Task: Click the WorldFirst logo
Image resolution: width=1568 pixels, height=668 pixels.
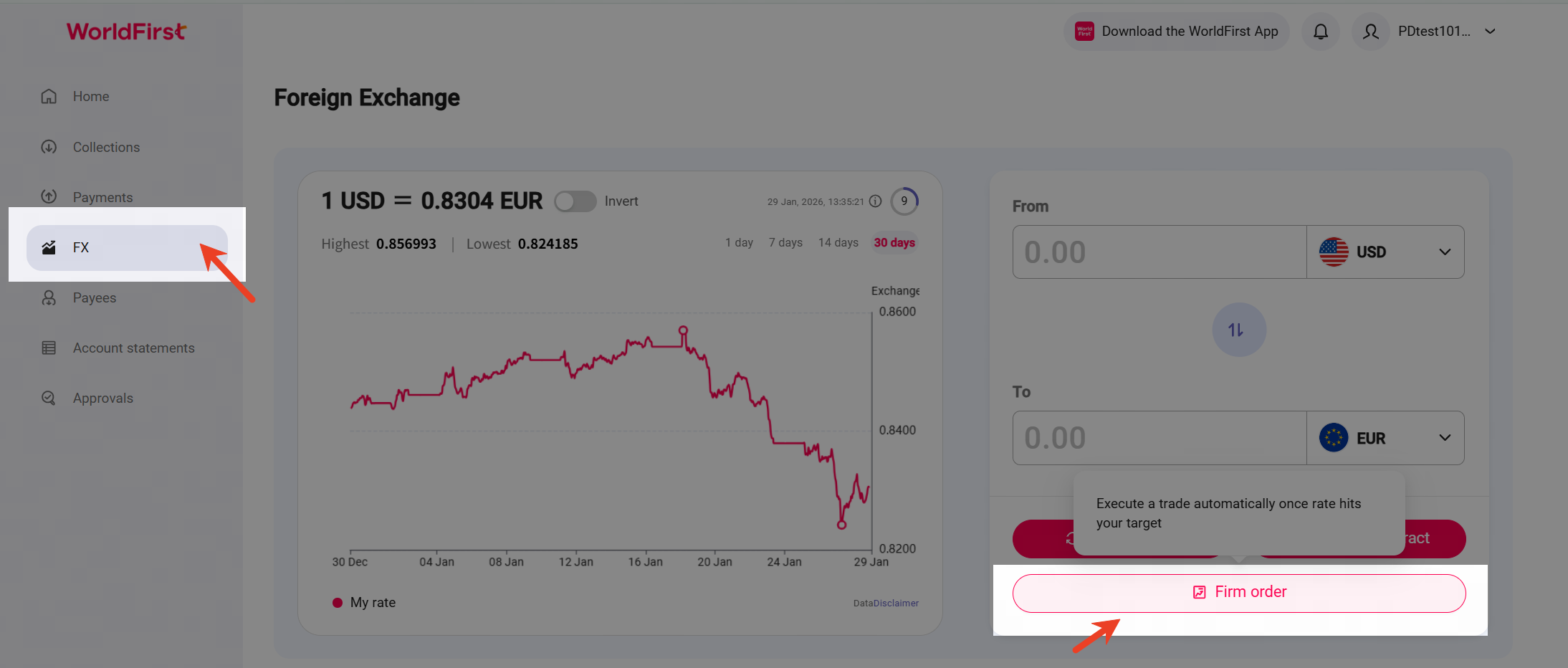Action: 126,32
